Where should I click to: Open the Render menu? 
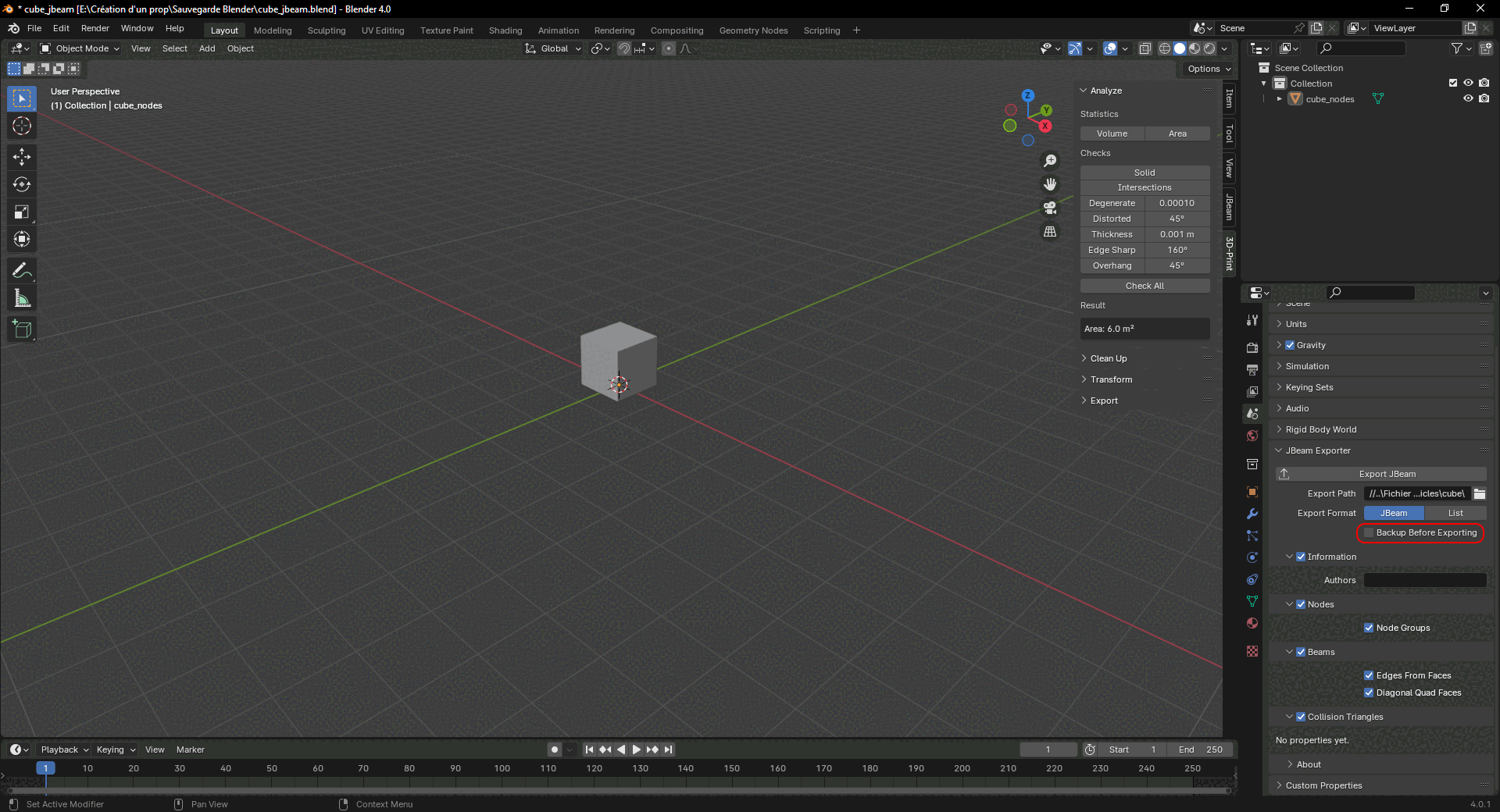[x=95, y=28]
